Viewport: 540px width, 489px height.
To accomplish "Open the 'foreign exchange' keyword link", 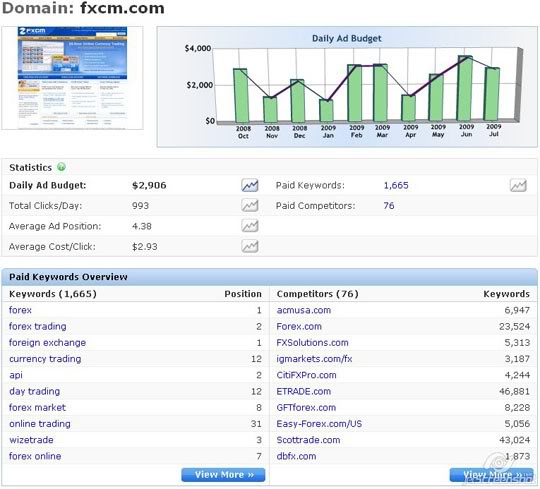I will [48, 343].
